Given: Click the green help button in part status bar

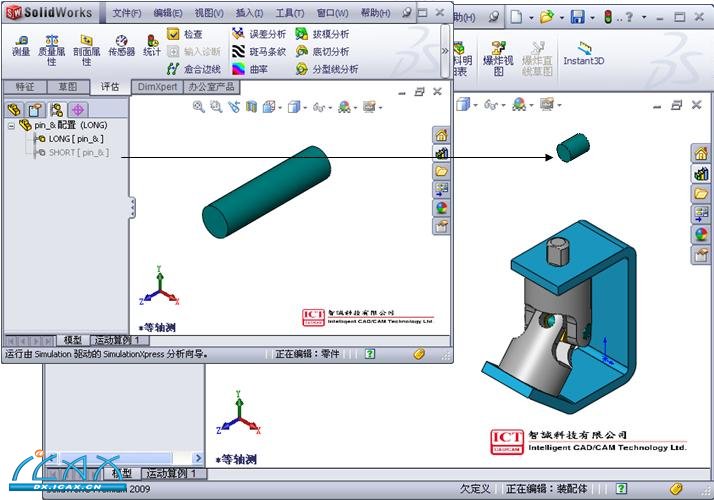Looking at the screenshot, I should point(370,354).
